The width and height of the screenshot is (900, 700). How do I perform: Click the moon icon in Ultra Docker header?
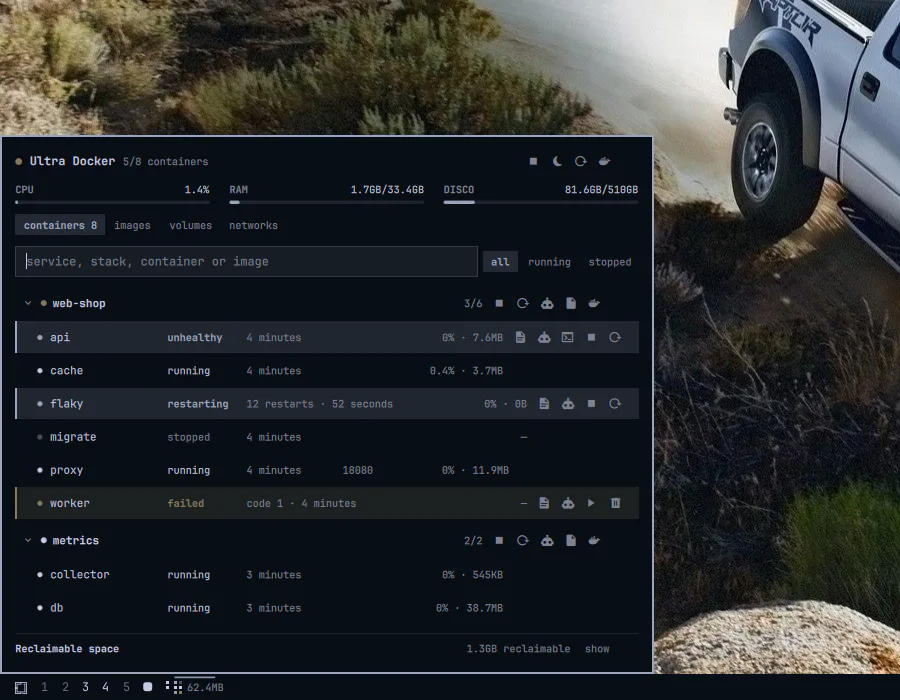coord(557,161)
